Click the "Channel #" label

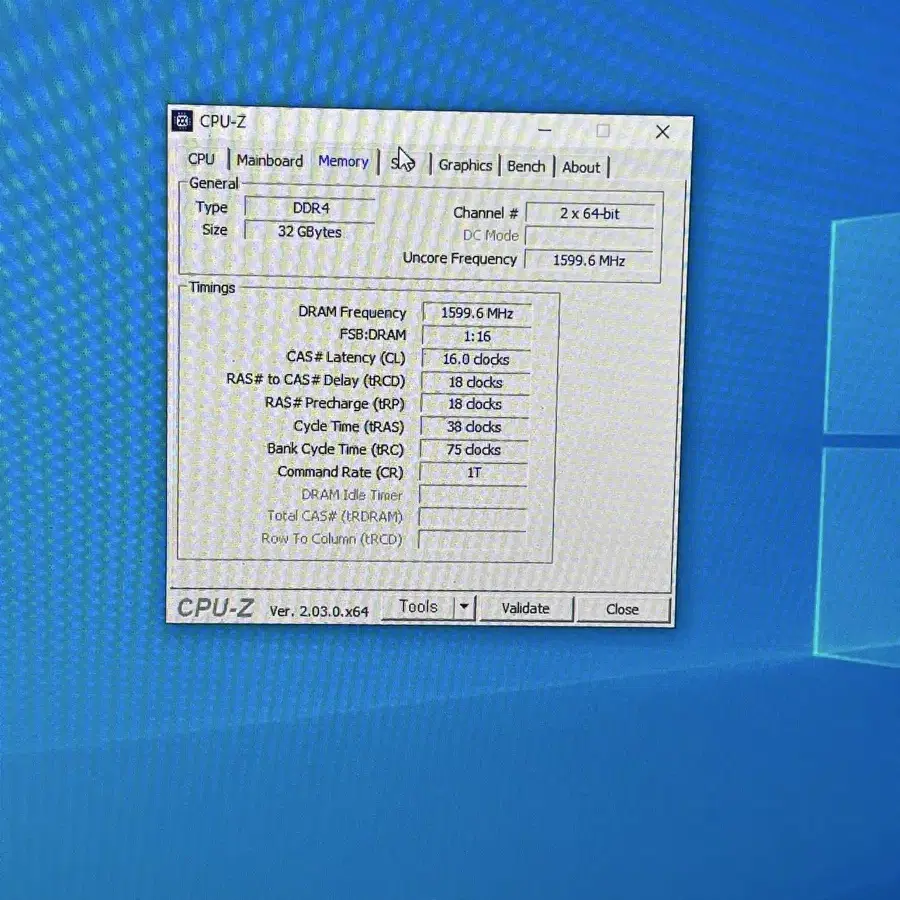pyautogui.click(x=486, y=213)
